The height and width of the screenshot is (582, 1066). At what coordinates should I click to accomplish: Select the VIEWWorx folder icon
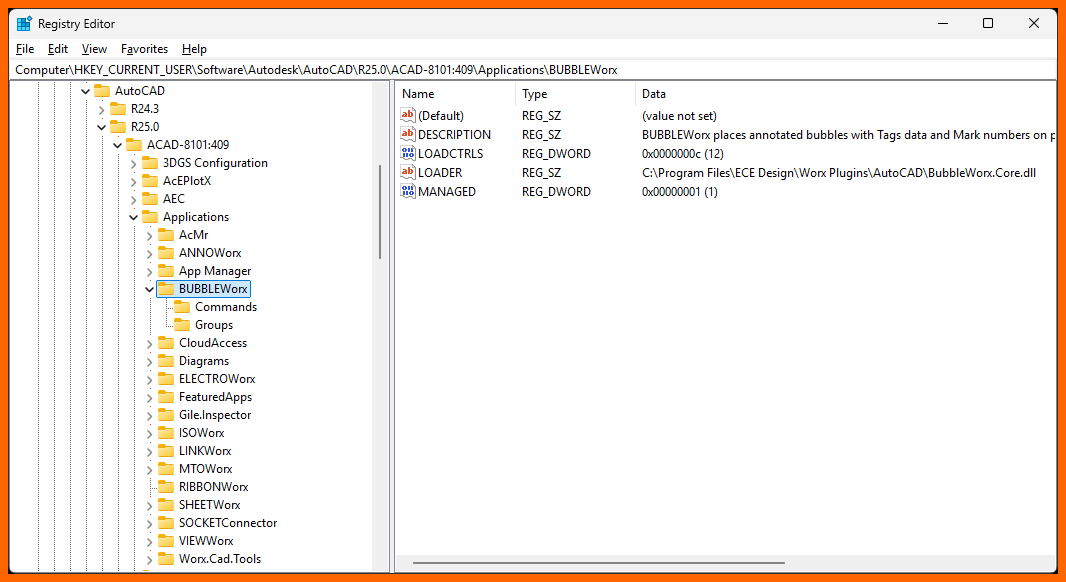(166, 541)
